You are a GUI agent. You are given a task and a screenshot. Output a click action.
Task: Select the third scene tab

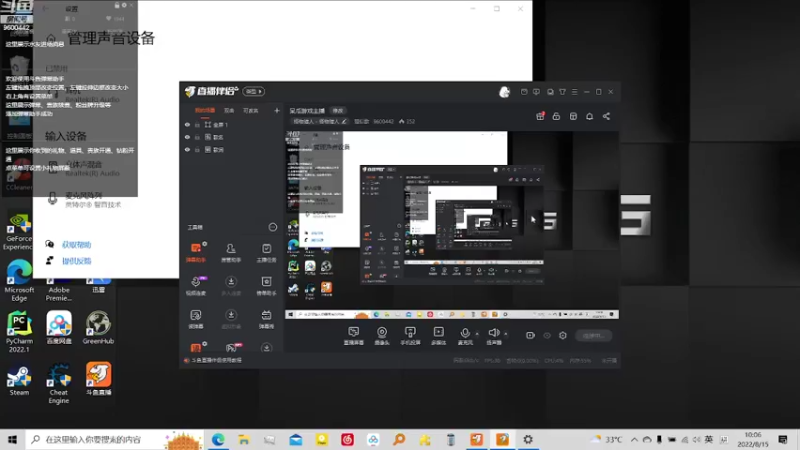coord(250,110)
